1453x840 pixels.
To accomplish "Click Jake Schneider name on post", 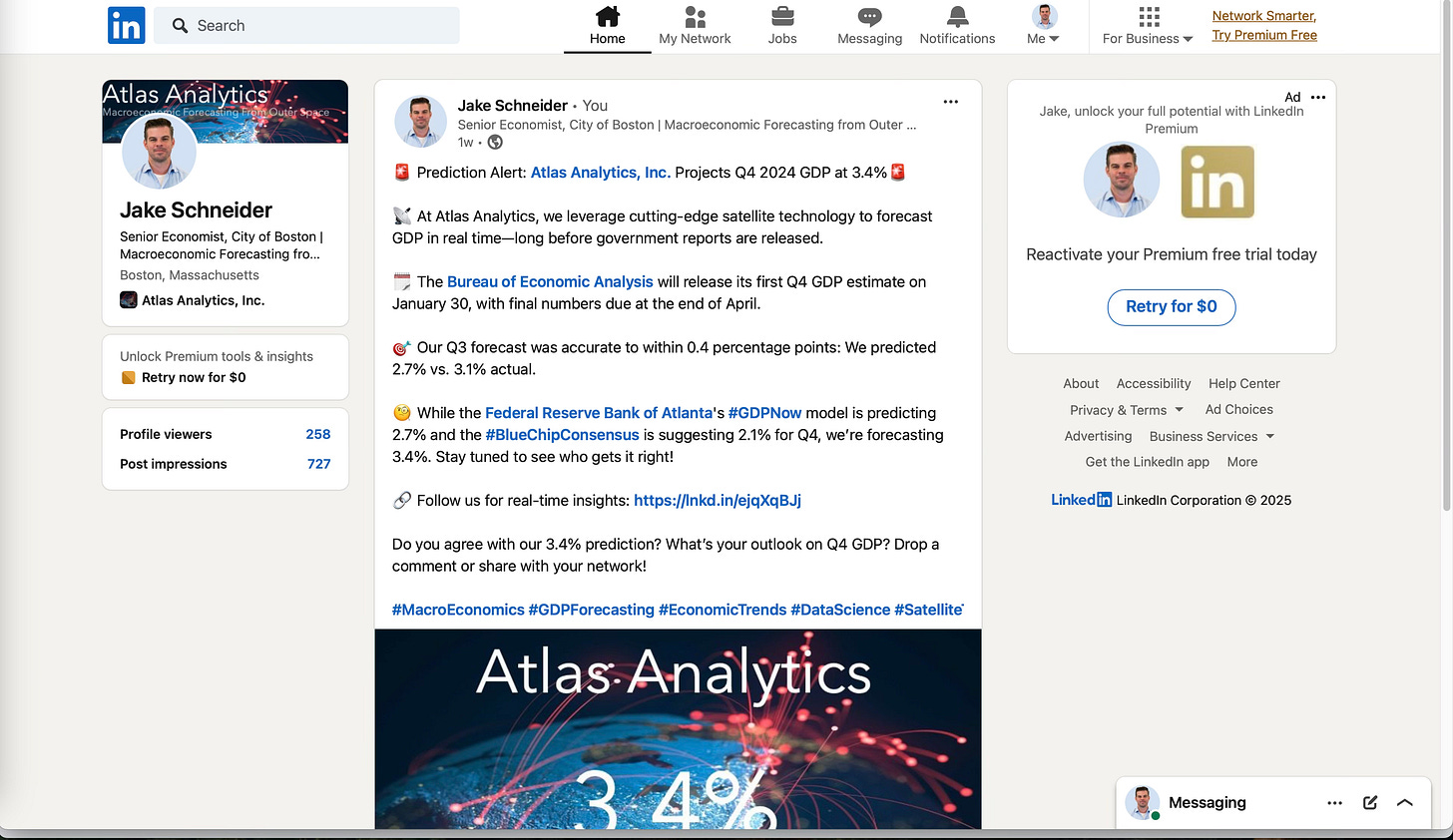I will tap(513, 106).
